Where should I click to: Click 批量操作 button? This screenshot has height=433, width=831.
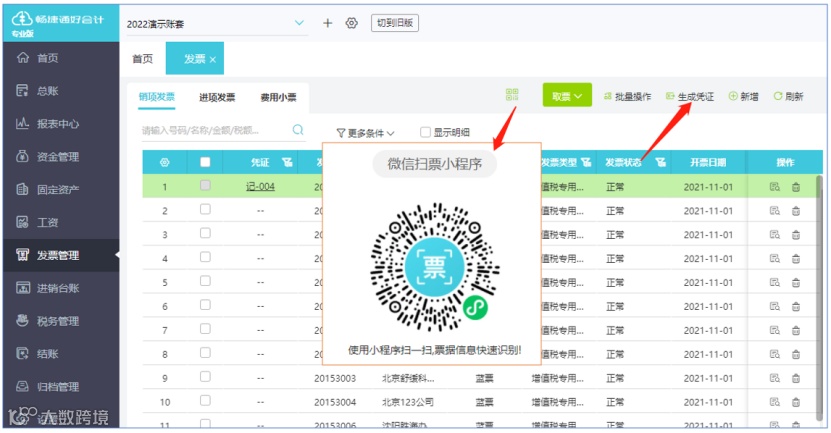(x=627, y=96)
